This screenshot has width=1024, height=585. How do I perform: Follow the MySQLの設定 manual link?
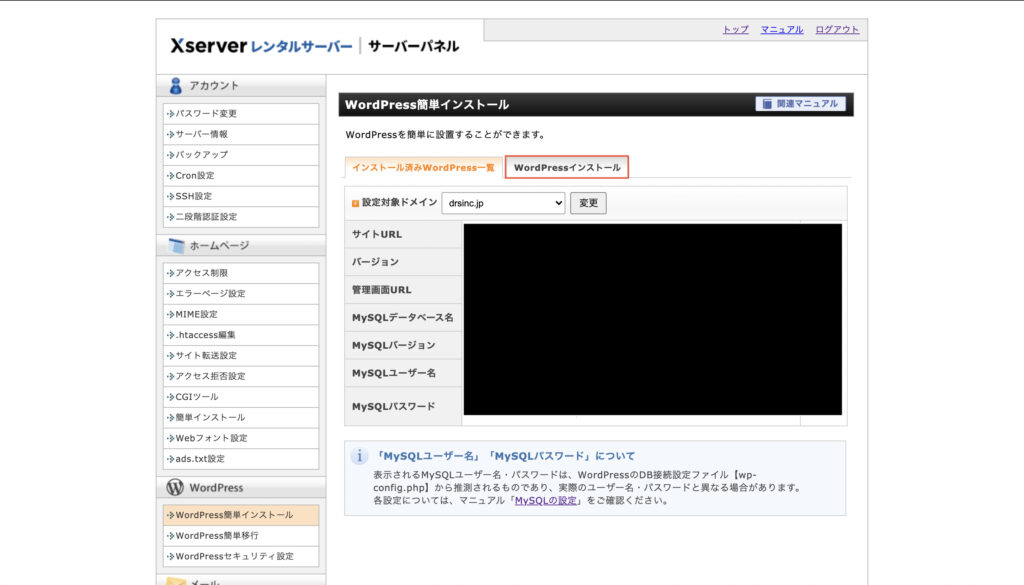[546, 501]
